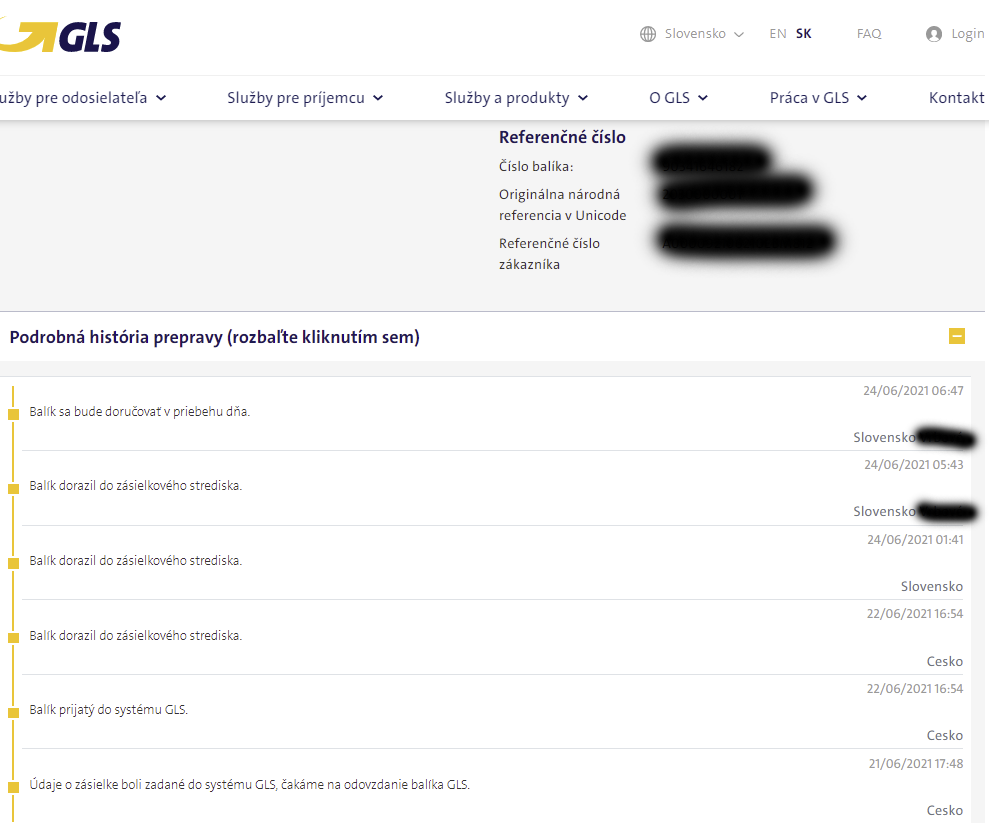Open the 'Práca v GLS' menu
The width and height of the screenshot is (989, 823).
(818, 98)
